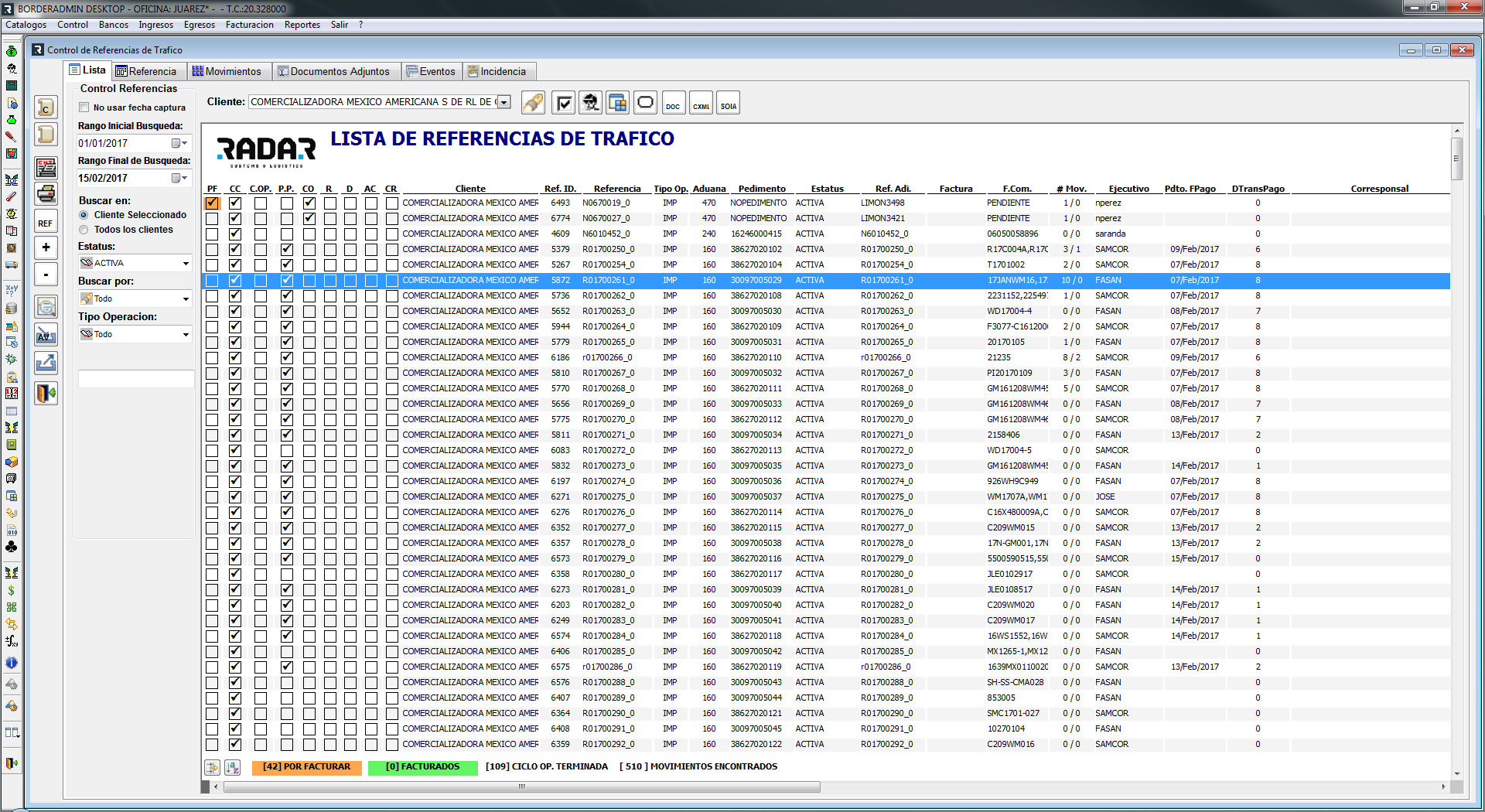The height and width of the screenshot is (812, 1485).
Task: Toggle P.P. checkbox for reference R01700250_0
Action: coord(287,249)
